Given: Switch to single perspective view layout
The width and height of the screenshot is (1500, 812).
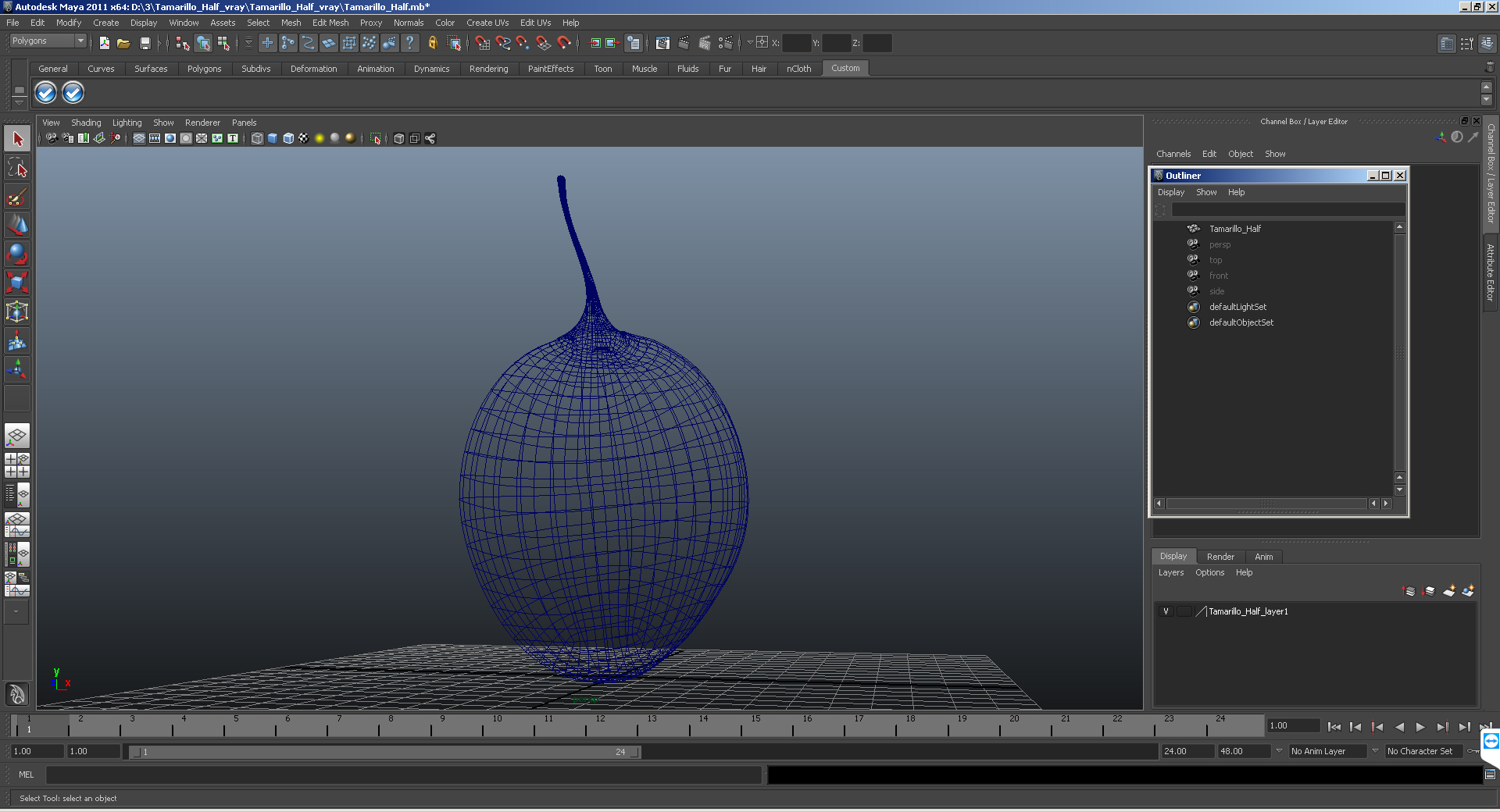Looking at the screenshot, I should coord(17,436).
